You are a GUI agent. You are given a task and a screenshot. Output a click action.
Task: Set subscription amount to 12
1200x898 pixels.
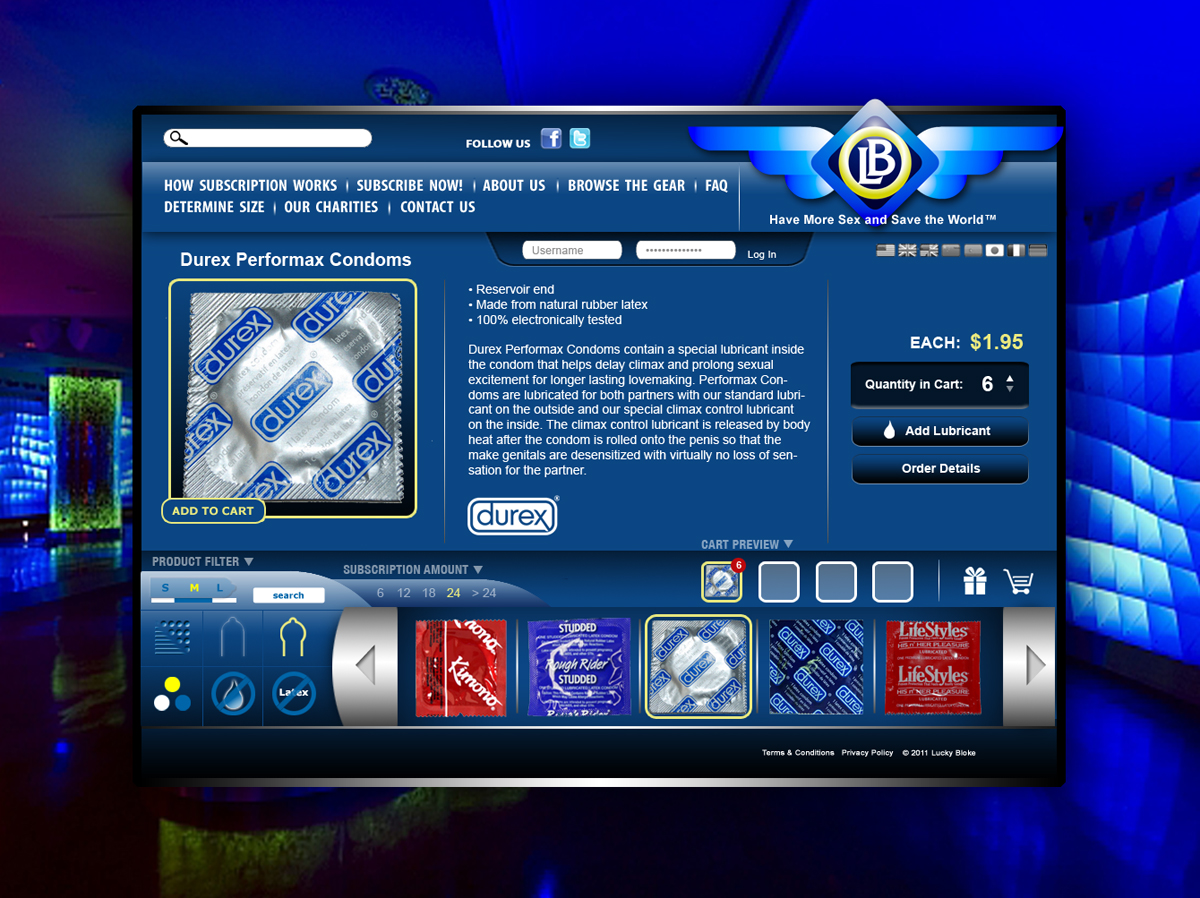click(x=404, y=593)
